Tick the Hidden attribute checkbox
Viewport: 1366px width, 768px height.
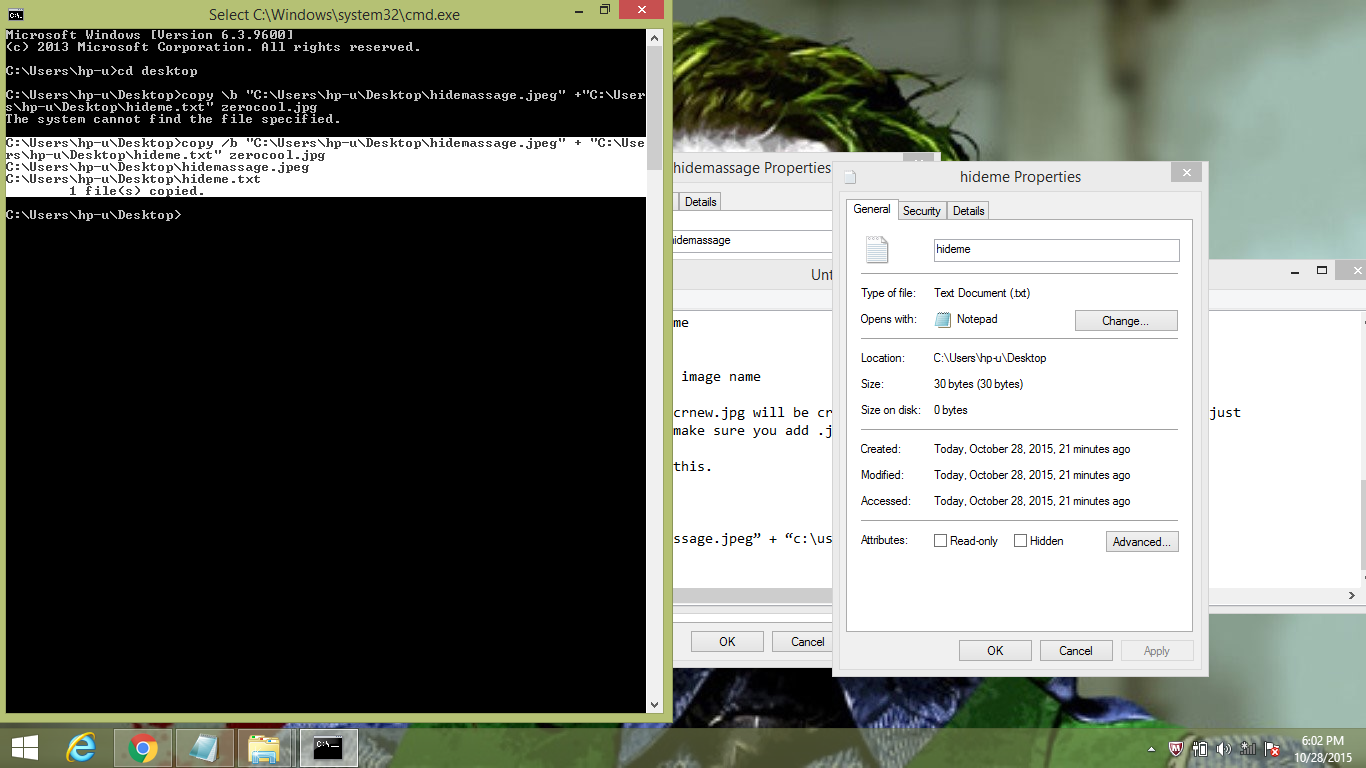tap(1020, 541)
